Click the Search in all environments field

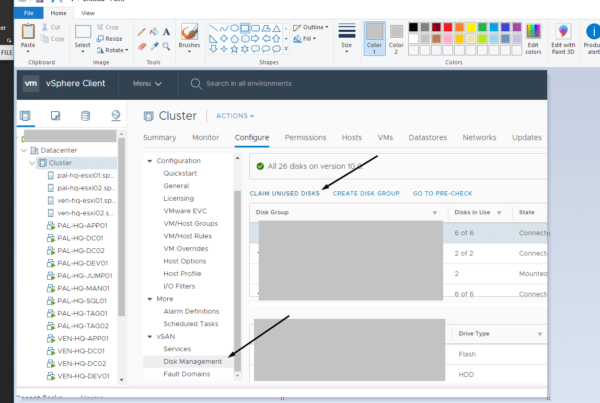coord(249,84)
